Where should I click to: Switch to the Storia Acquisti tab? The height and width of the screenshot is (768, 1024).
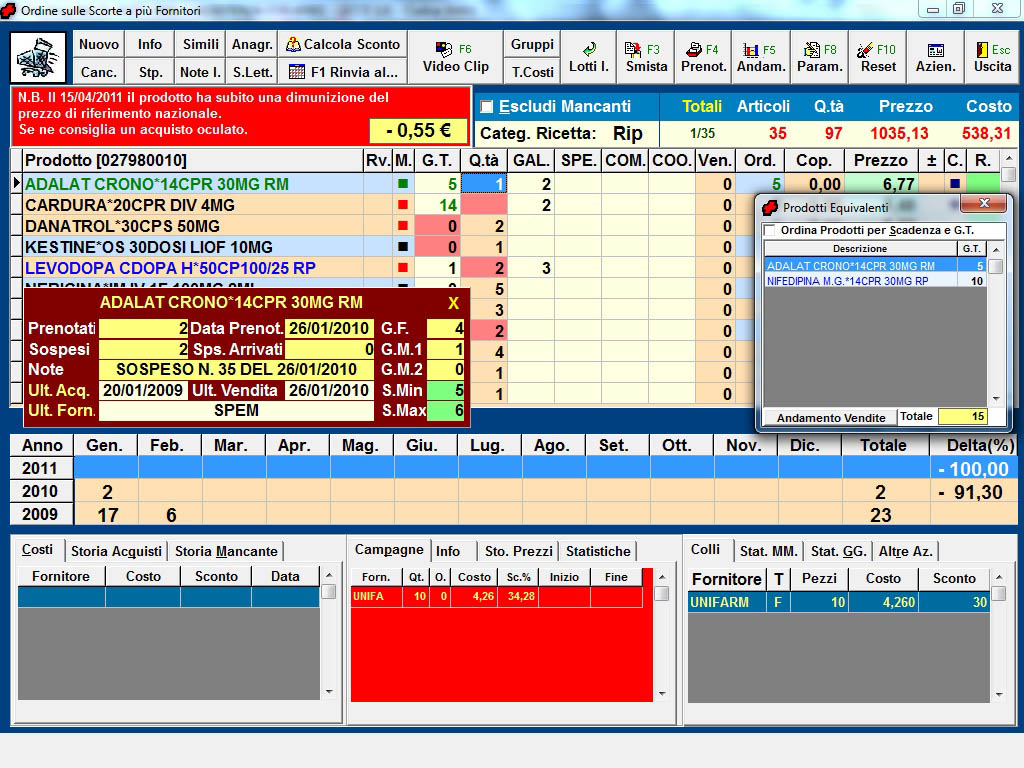pos(116,551)
